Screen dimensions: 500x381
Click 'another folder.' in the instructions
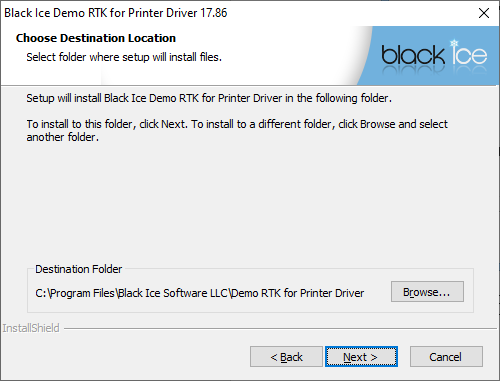pyautogui.click(x=63, y=137)
